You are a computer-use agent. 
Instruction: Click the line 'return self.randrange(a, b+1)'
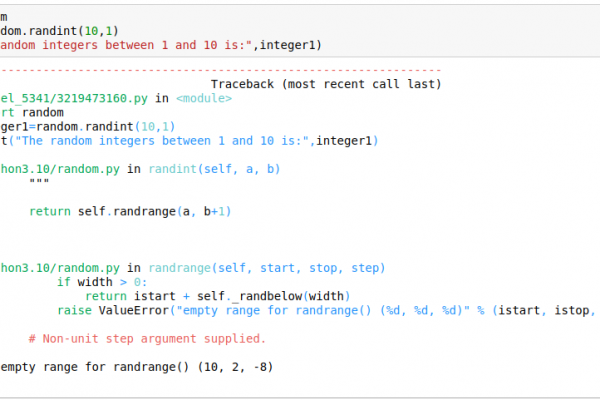pos(130,211)
